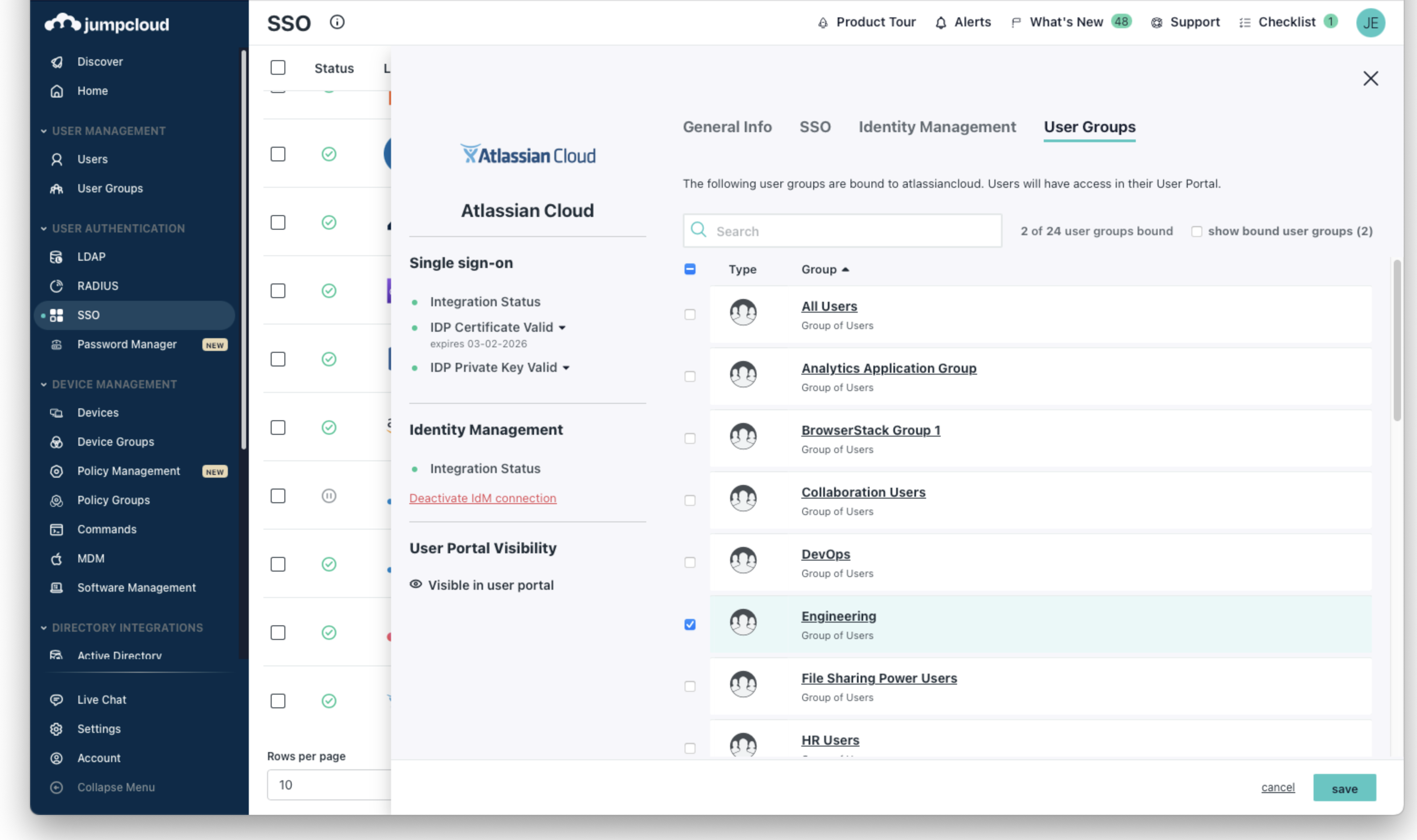The height and width of the screenshot is (840, 1417).
Task: Click the Settings gear icon
Action: tap(56, 729)
